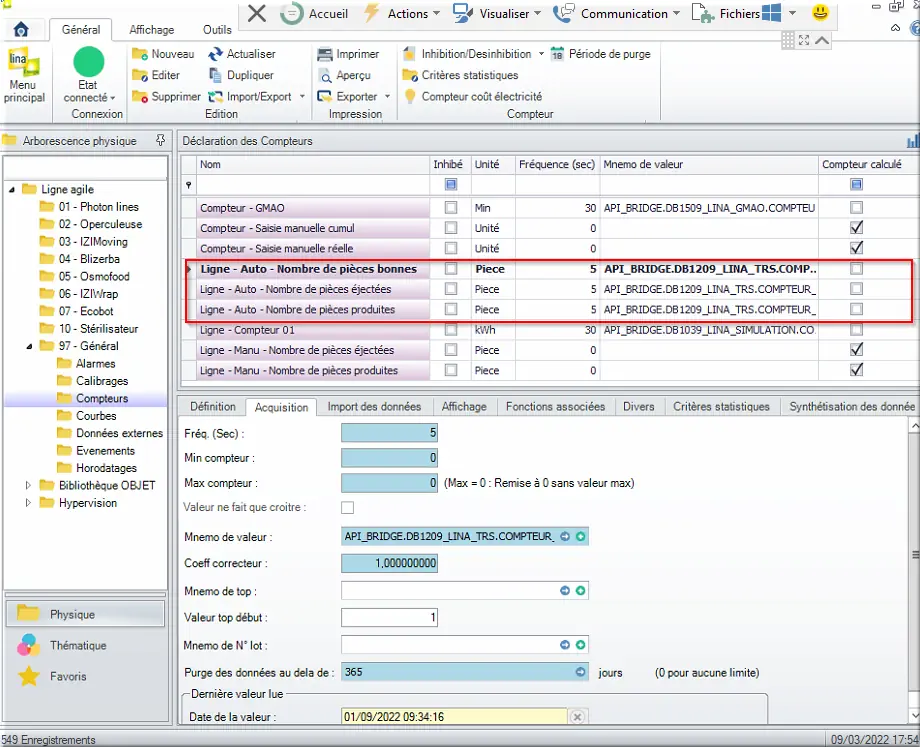Open the Définition tab

pyautogui.click(x=213, y=407)
